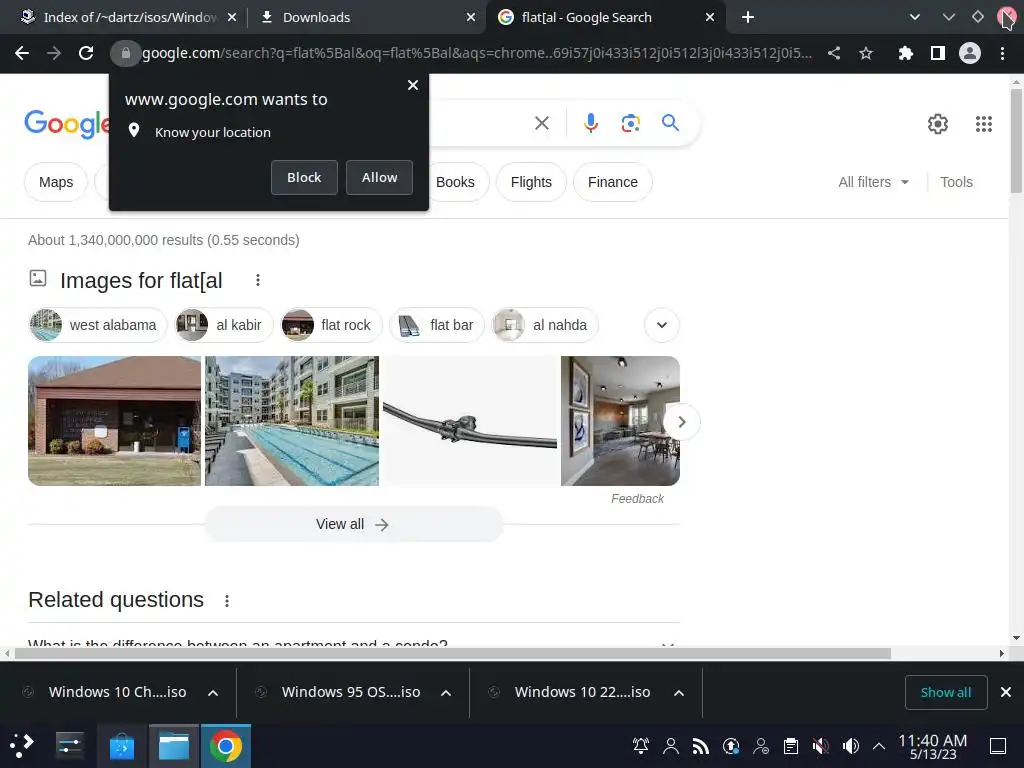Open the application launcher in taskbar
This screenshot has height=768, width=1024.
tap(22, 746)
